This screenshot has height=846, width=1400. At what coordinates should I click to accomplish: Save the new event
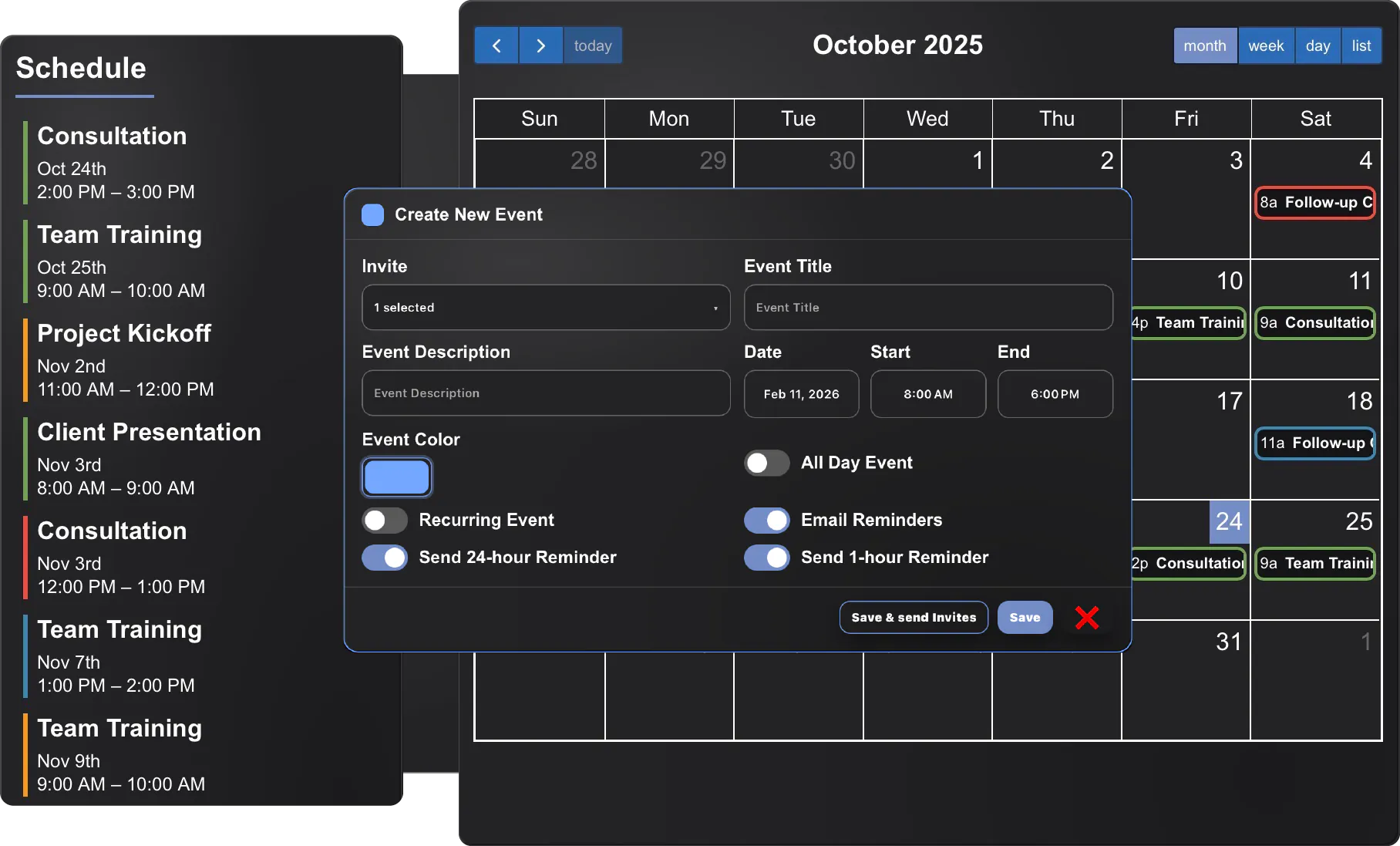(1024, 617)
